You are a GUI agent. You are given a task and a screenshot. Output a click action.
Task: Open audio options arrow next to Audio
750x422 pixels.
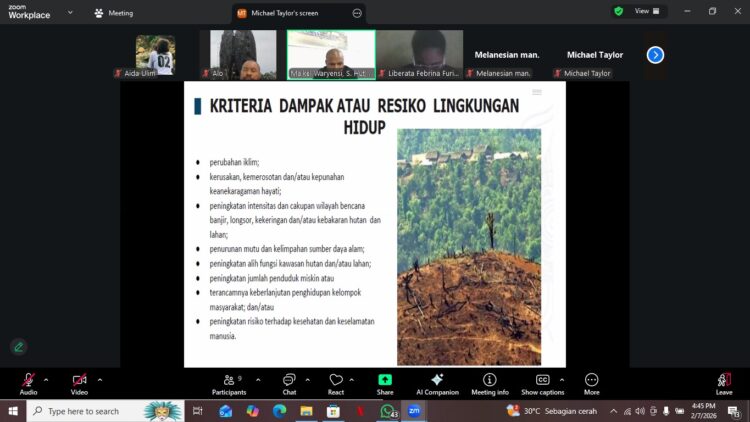coord(46,380)
